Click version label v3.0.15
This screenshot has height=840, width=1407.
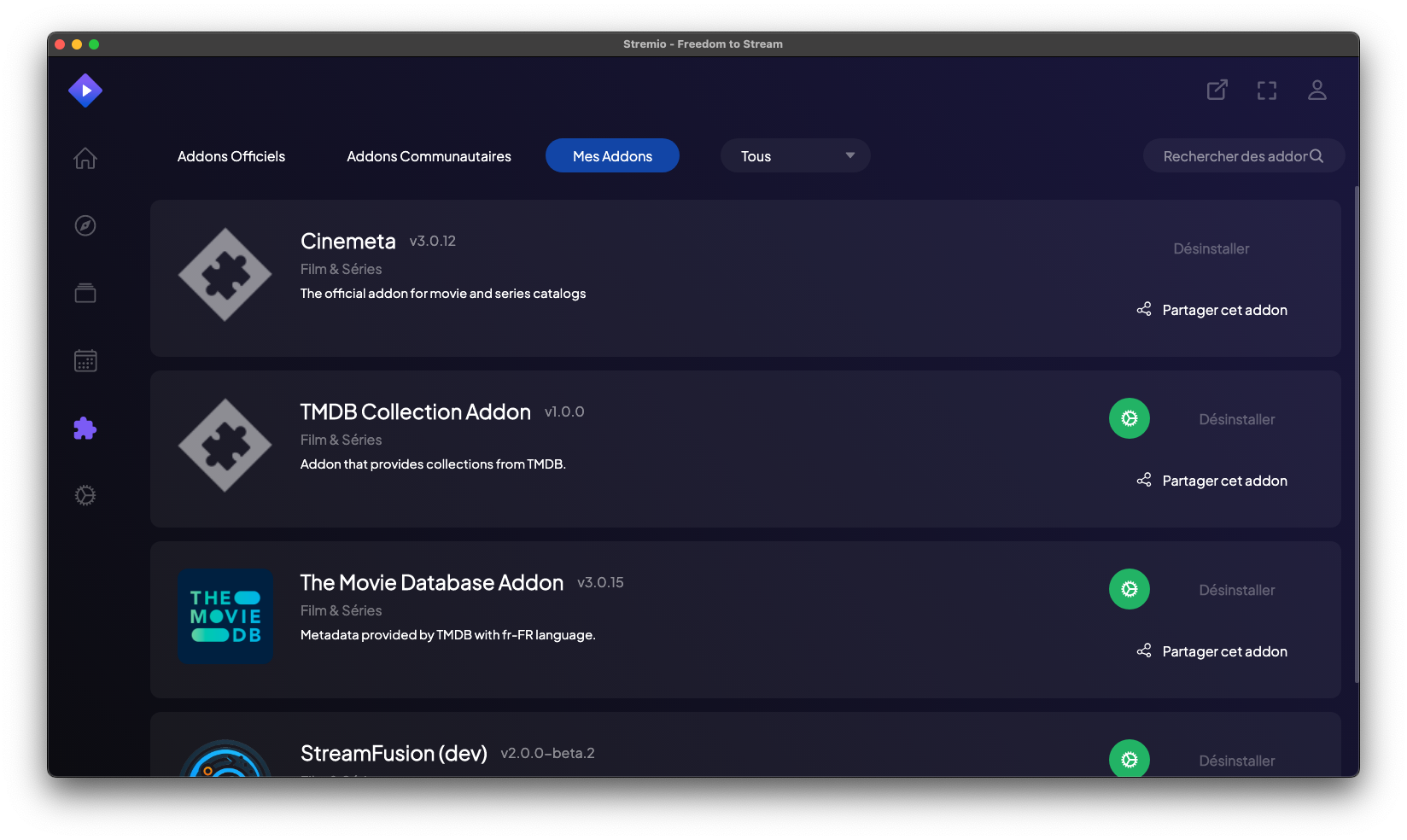pos(600,583)
